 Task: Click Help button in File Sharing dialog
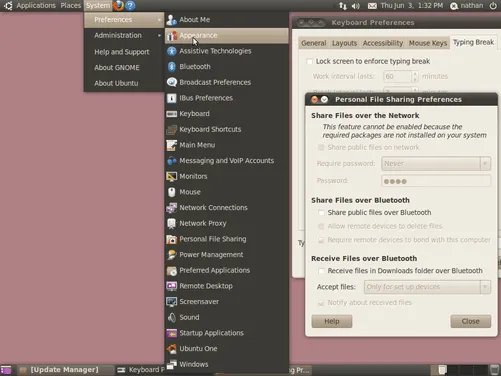click(332, 322)
